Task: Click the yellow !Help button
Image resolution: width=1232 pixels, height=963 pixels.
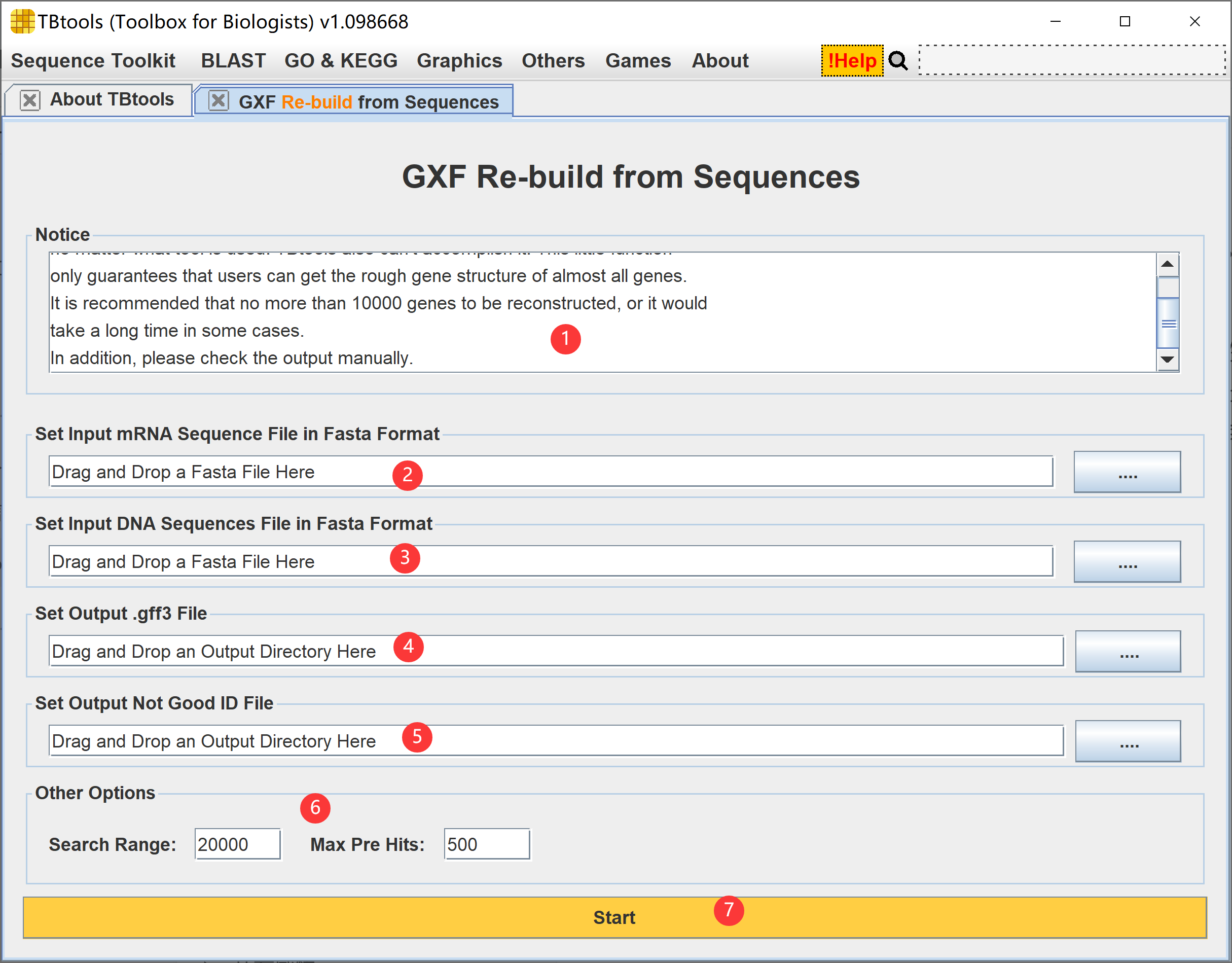Action: tap(852, 60)
